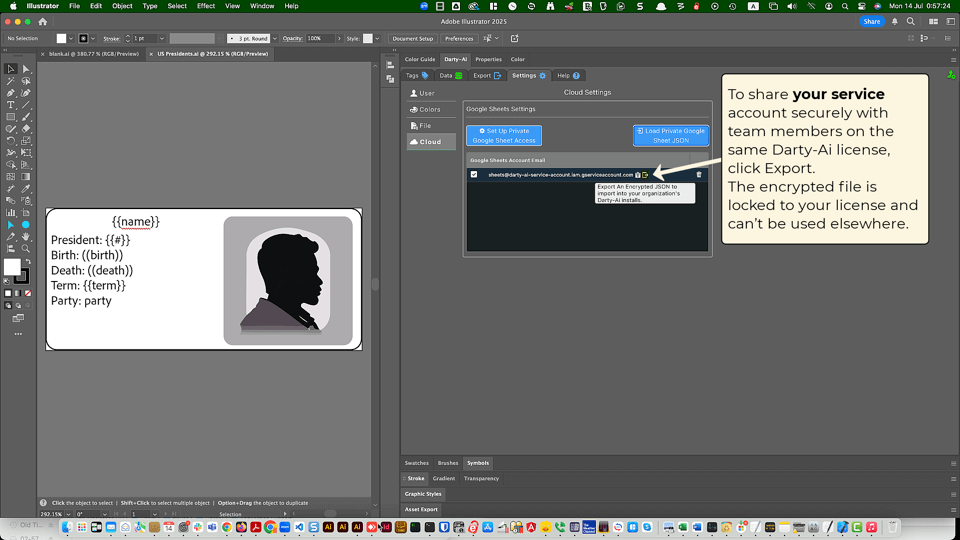Image resolution: width=960 pixels, height=540 pixels.
Task: Click the Preferences button
Action: point(459,39)
